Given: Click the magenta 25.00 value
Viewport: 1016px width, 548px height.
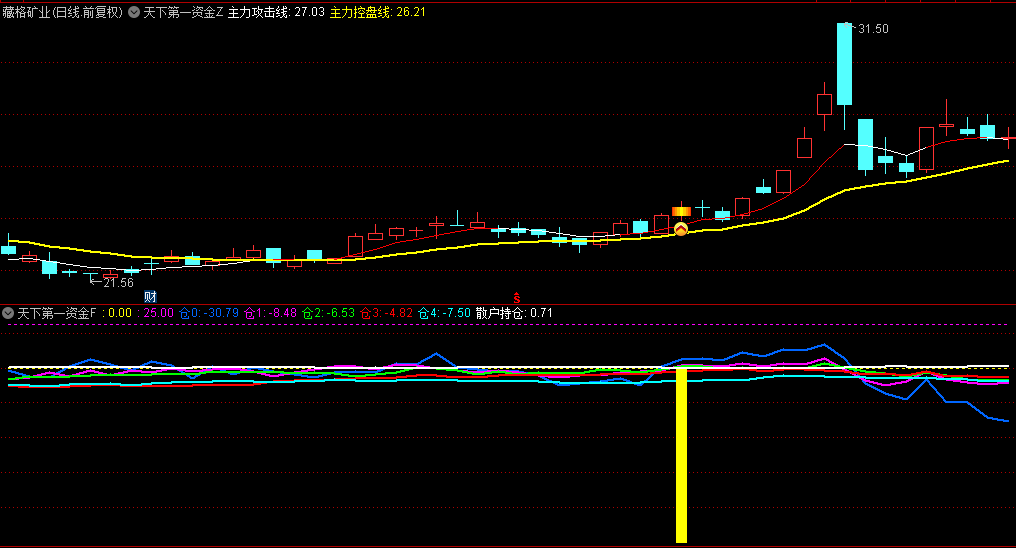Looking at the screenshot, I should [x=159, y=313].
